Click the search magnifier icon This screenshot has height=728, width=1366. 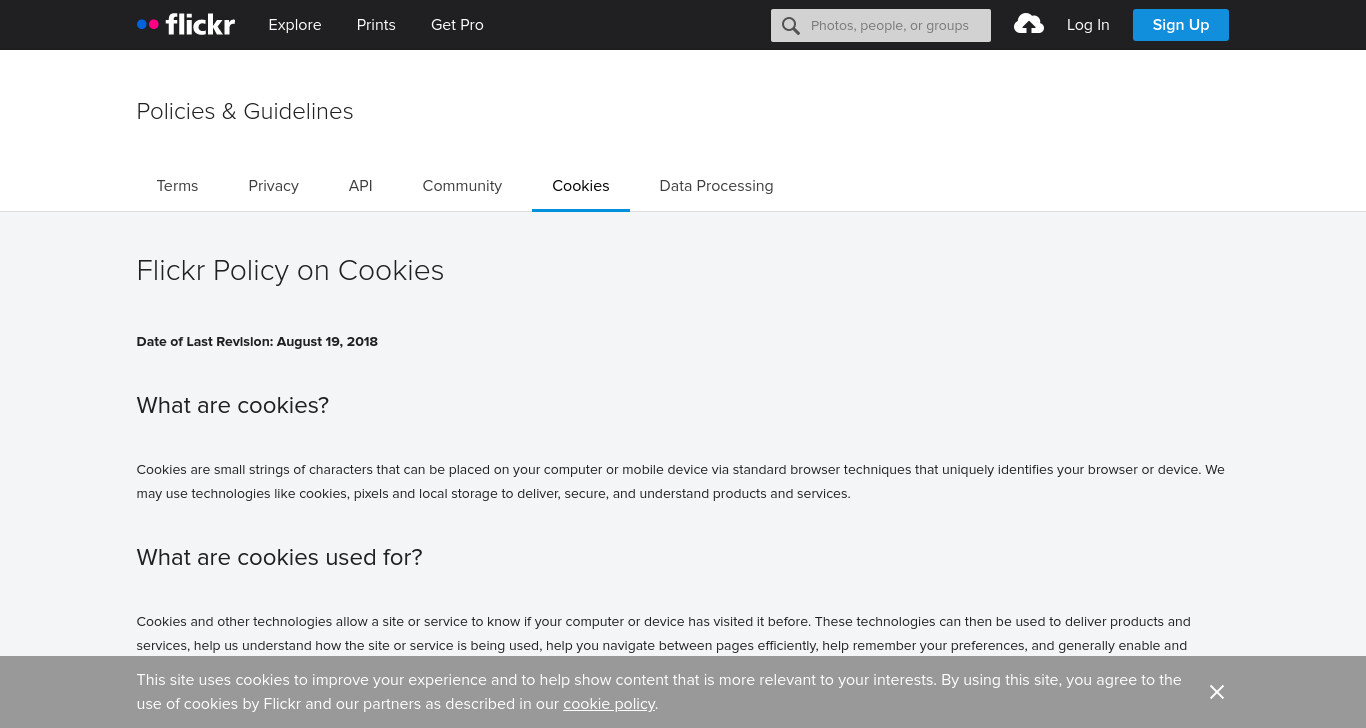point(791,25)
